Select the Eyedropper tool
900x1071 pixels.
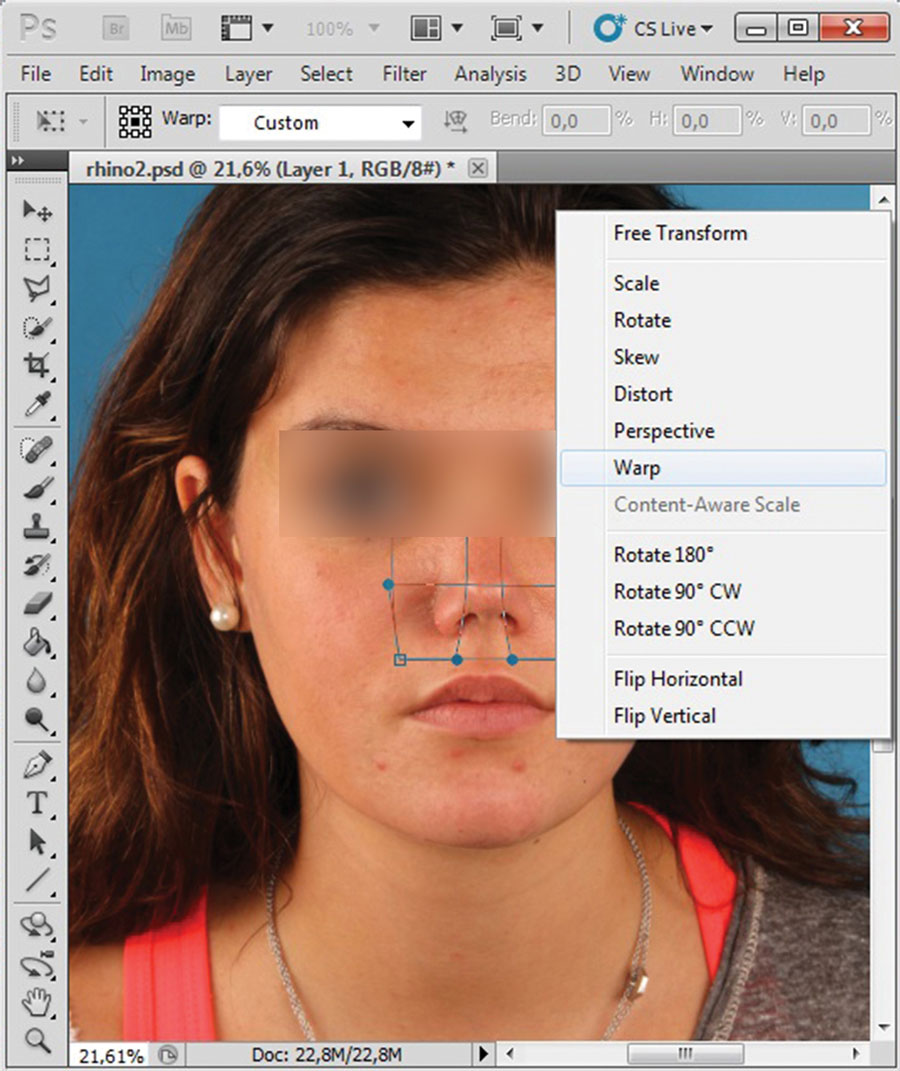(x=37, y=405)
